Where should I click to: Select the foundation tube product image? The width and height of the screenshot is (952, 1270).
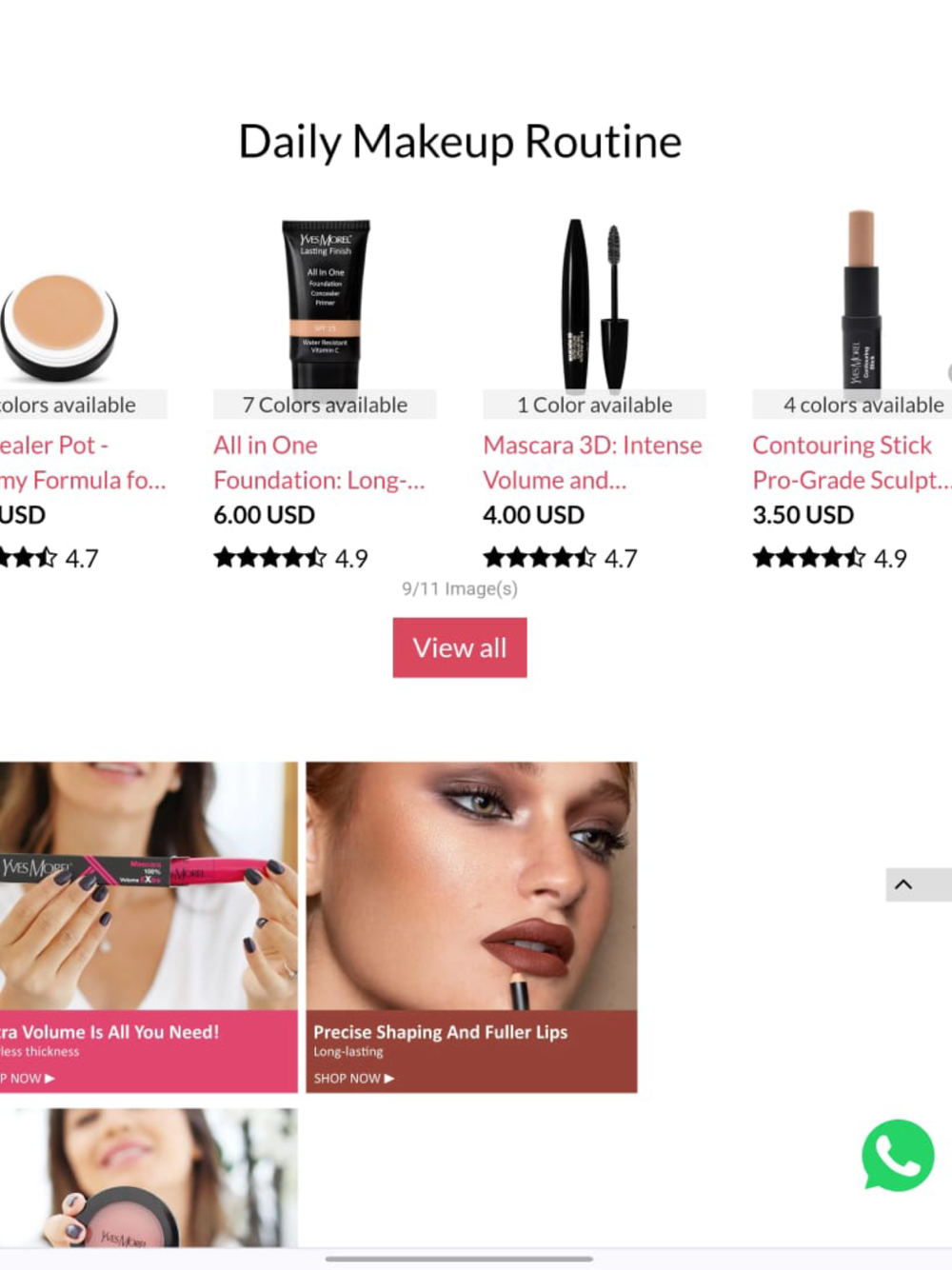[x=326, y=304]
